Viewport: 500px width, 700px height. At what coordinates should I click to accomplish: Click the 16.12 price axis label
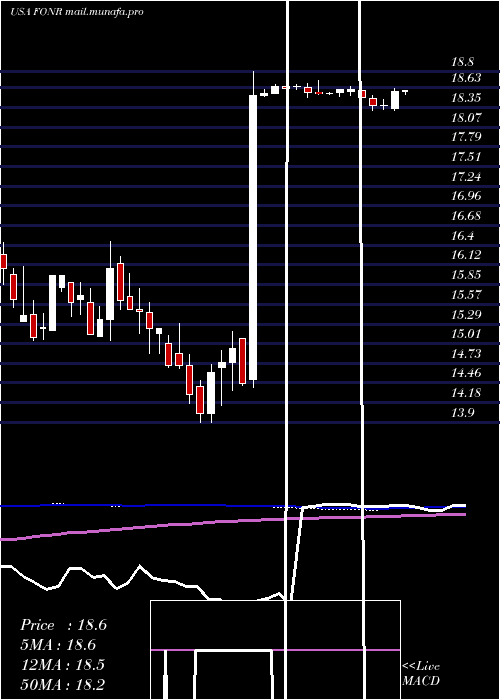466,254
